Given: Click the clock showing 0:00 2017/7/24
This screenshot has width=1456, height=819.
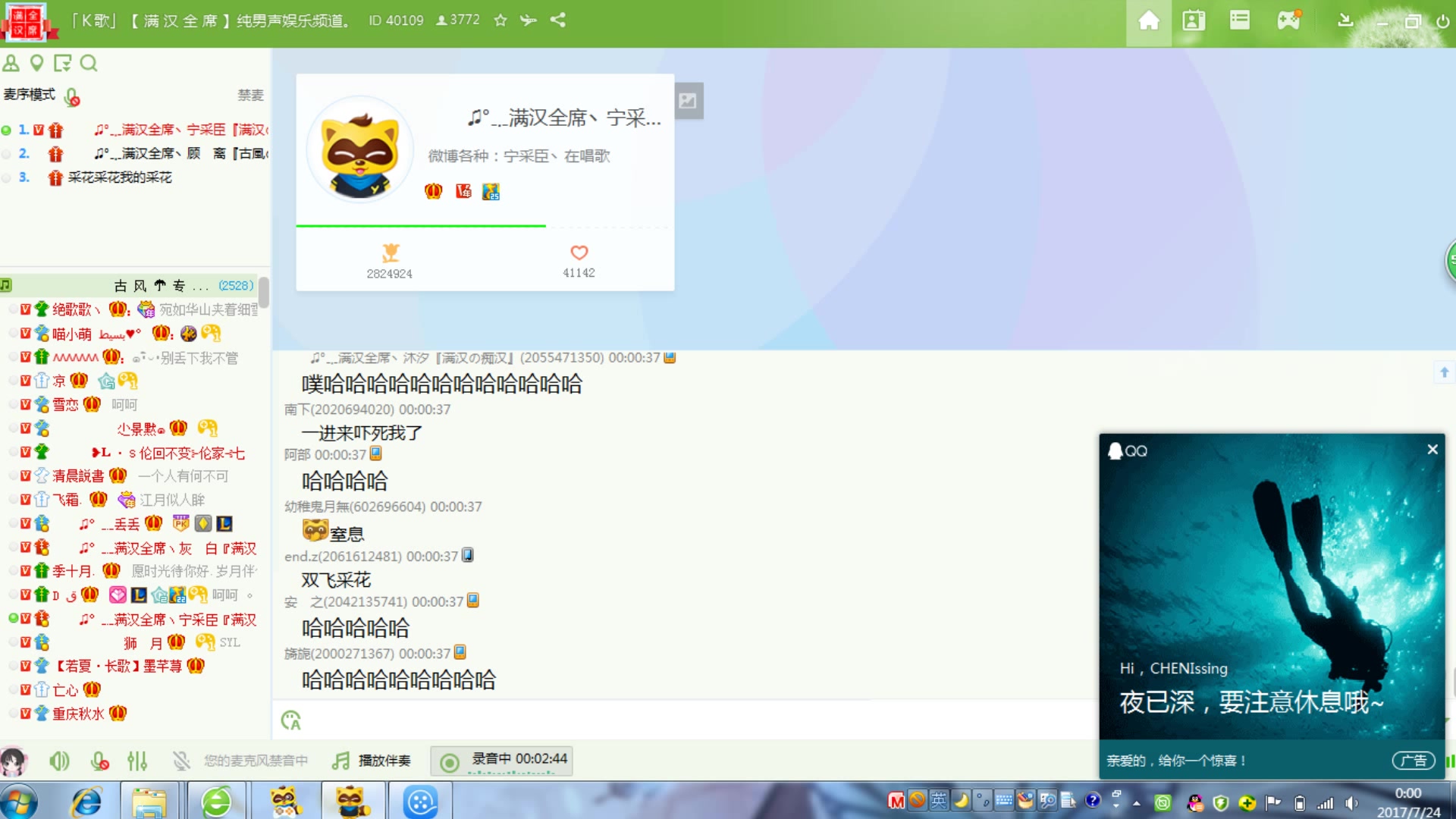Looking at the screenshot, I should [x=1408, y=802].
